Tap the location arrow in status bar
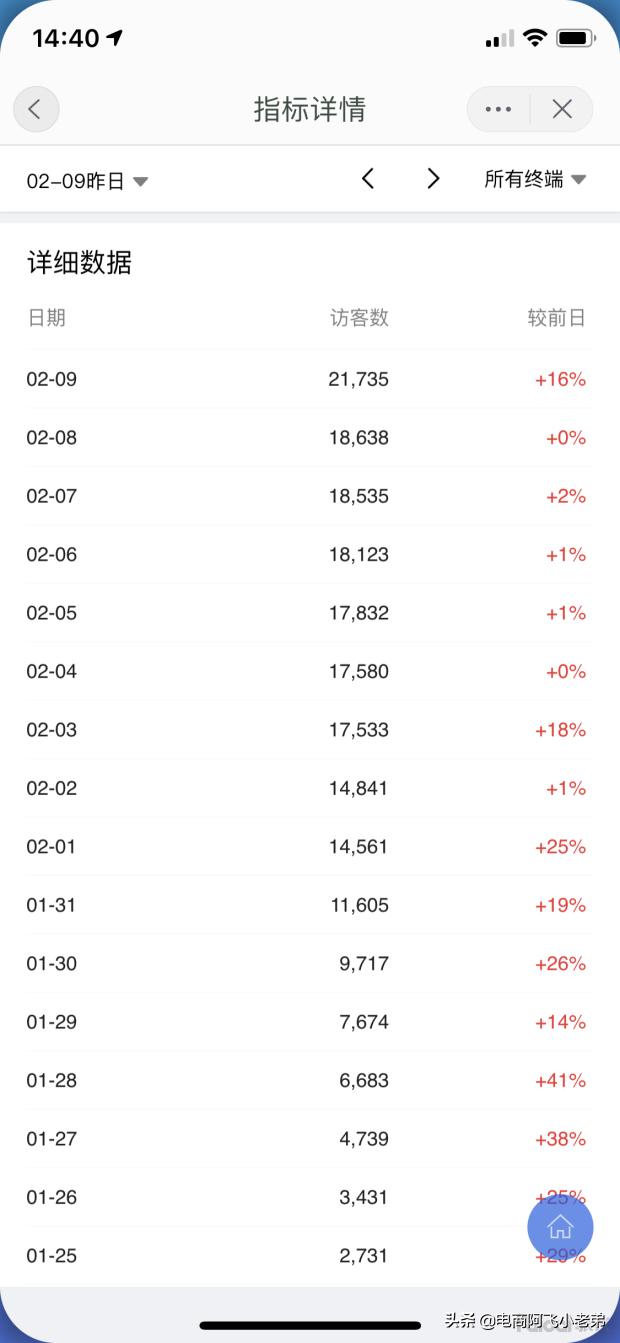The width and height of the screenshot is (620, 1343). (115, 38)
